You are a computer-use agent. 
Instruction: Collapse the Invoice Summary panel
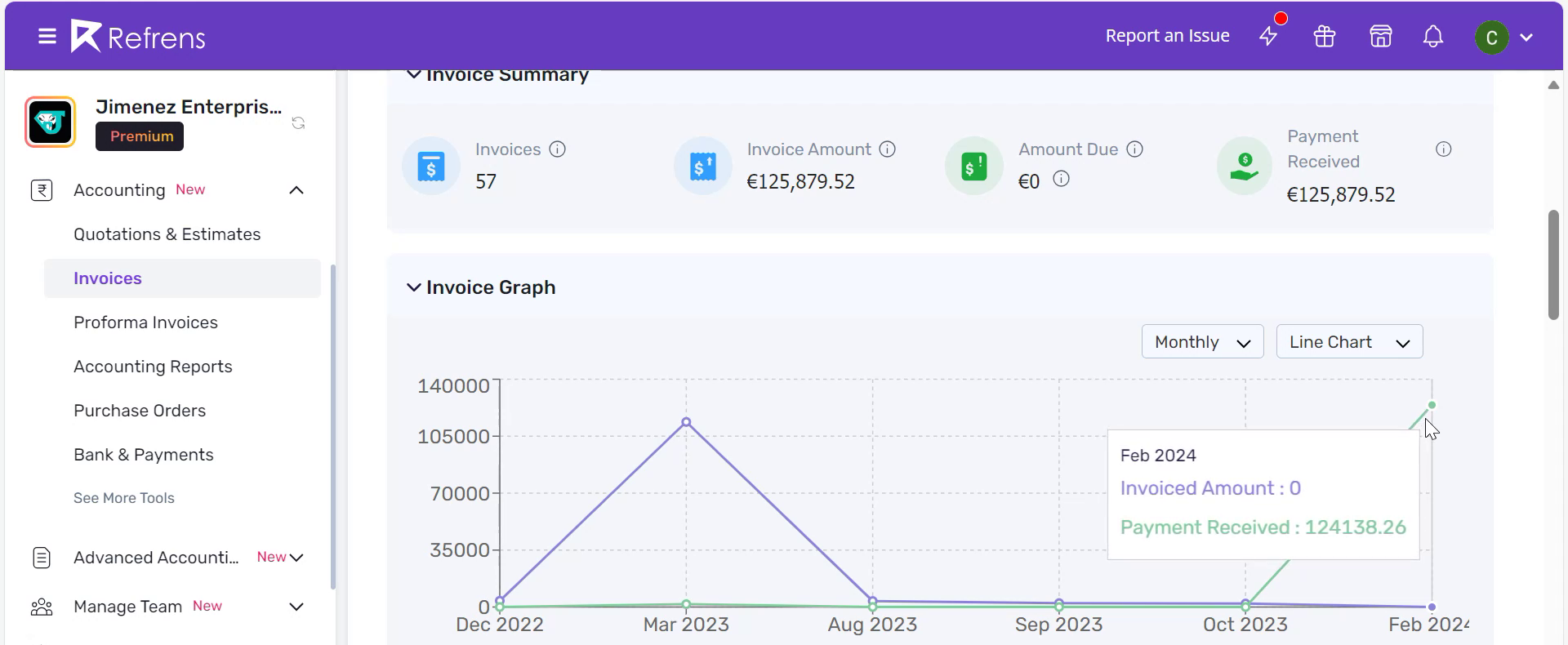click(x=414, y=75)
